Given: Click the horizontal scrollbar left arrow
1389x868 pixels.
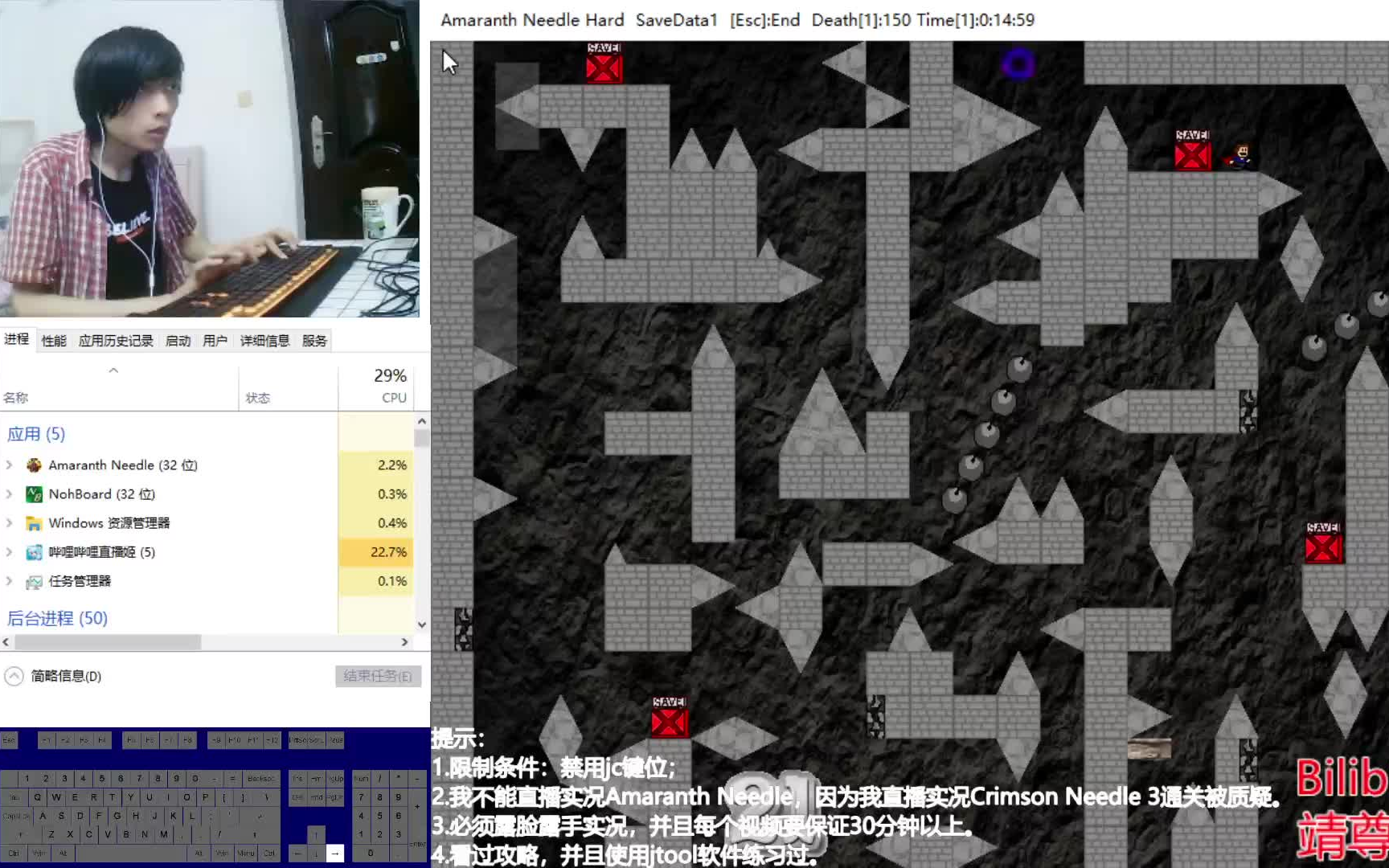Looking at the screenshot, I should pos(6,642).
